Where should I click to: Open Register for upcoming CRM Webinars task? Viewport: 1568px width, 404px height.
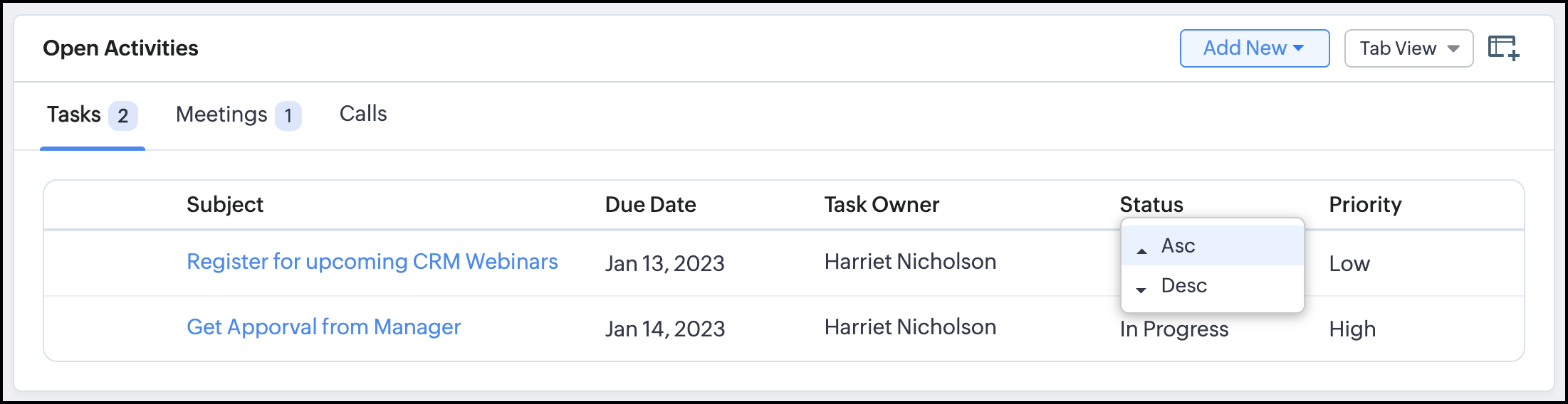[372, 262]
